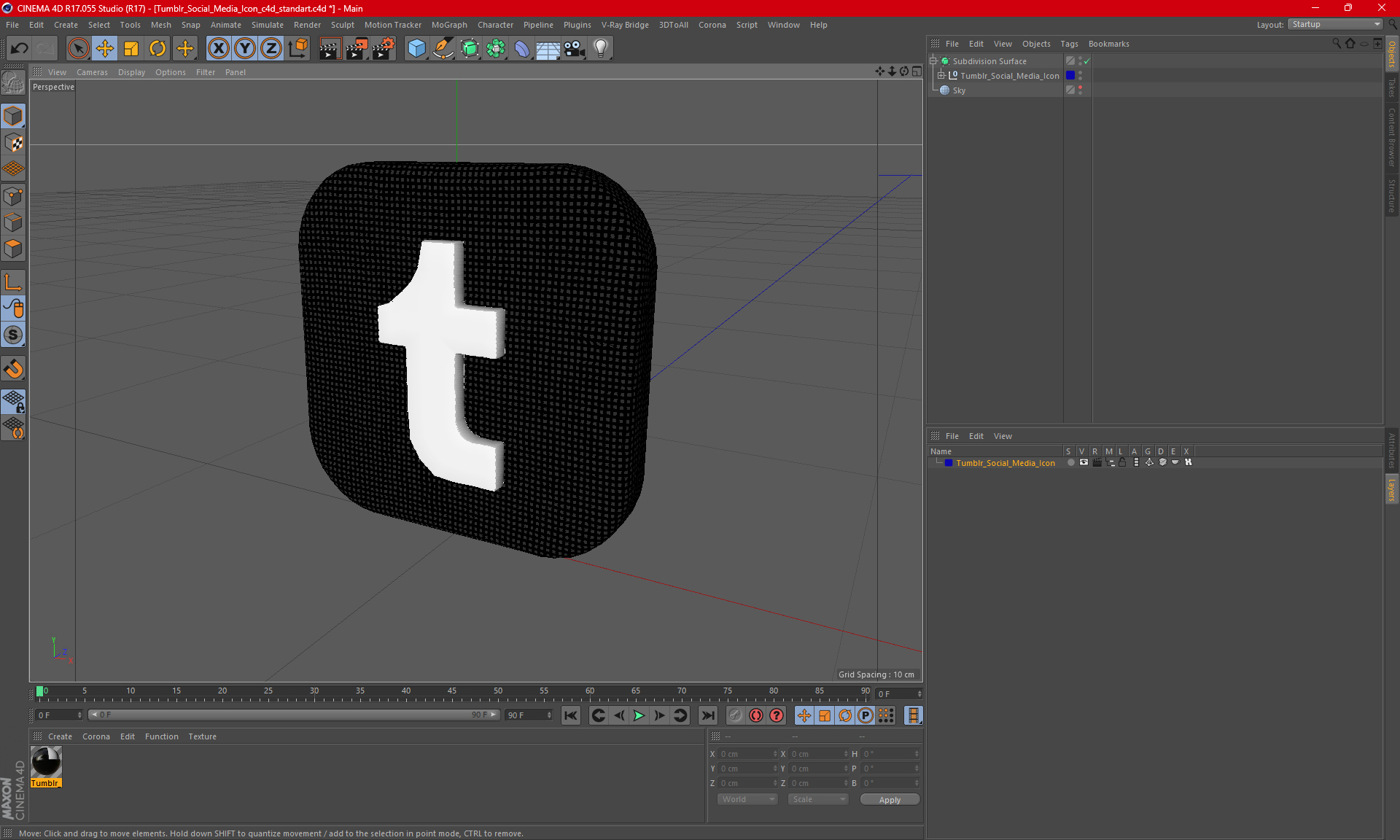Expand the Tumblr_Social_Media_Icon object
The height and width of the screenshot is (840, 1400).
(x=941, y=76)
